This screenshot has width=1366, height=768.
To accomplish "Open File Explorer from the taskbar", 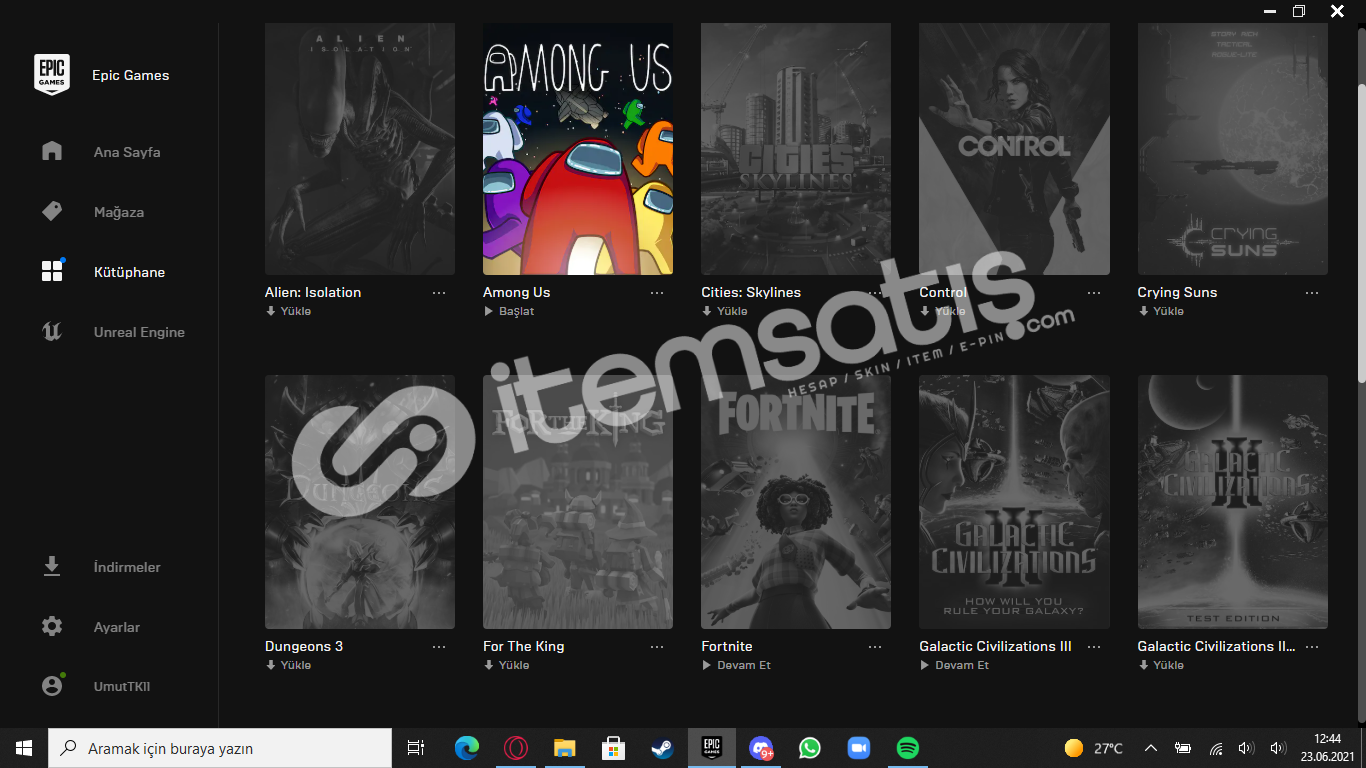I will [565, 748].
